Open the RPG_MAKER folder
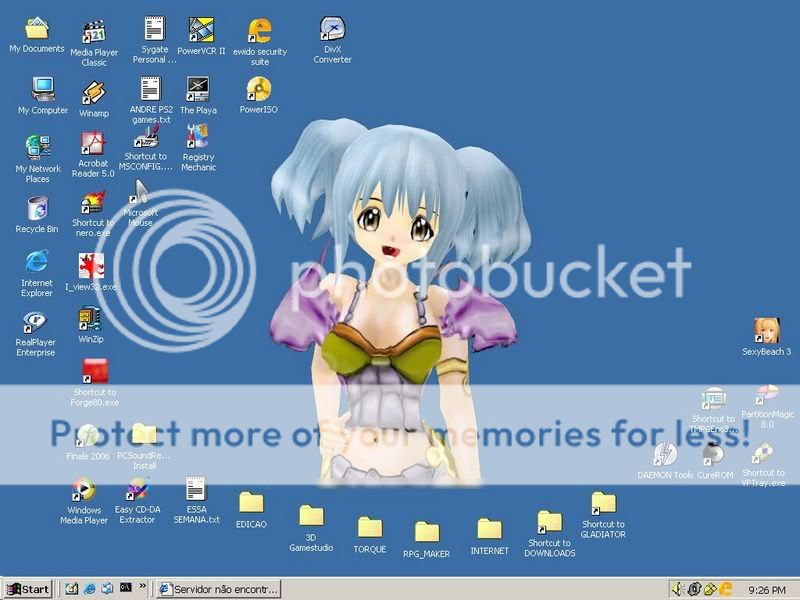 pos(427,532)
